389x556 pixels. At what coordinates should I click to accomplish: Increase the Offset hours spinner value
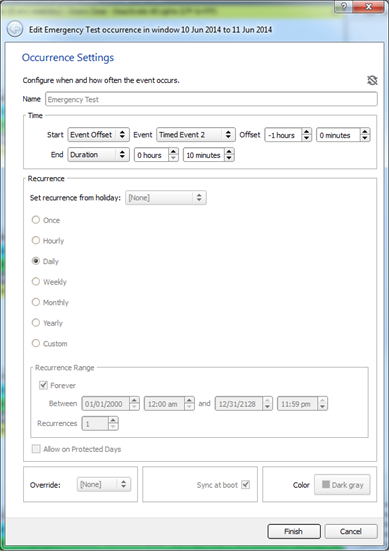306,132
